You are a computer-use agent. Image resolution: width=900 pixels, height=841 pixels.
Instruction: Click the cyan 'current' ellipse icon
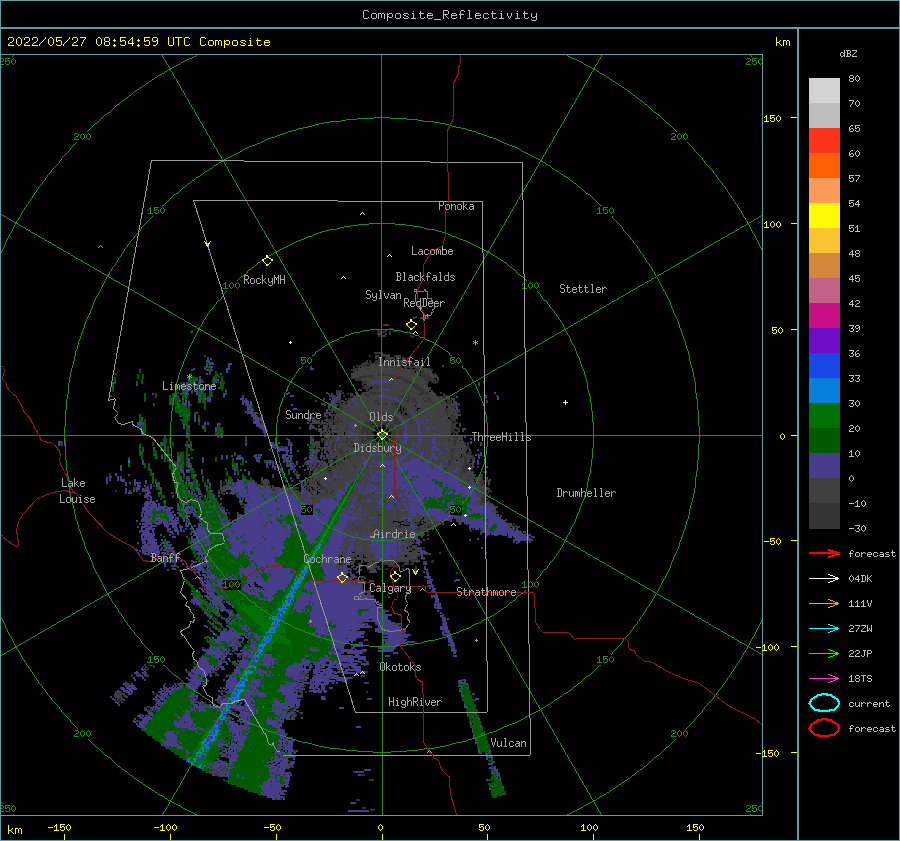coord(824,703)
